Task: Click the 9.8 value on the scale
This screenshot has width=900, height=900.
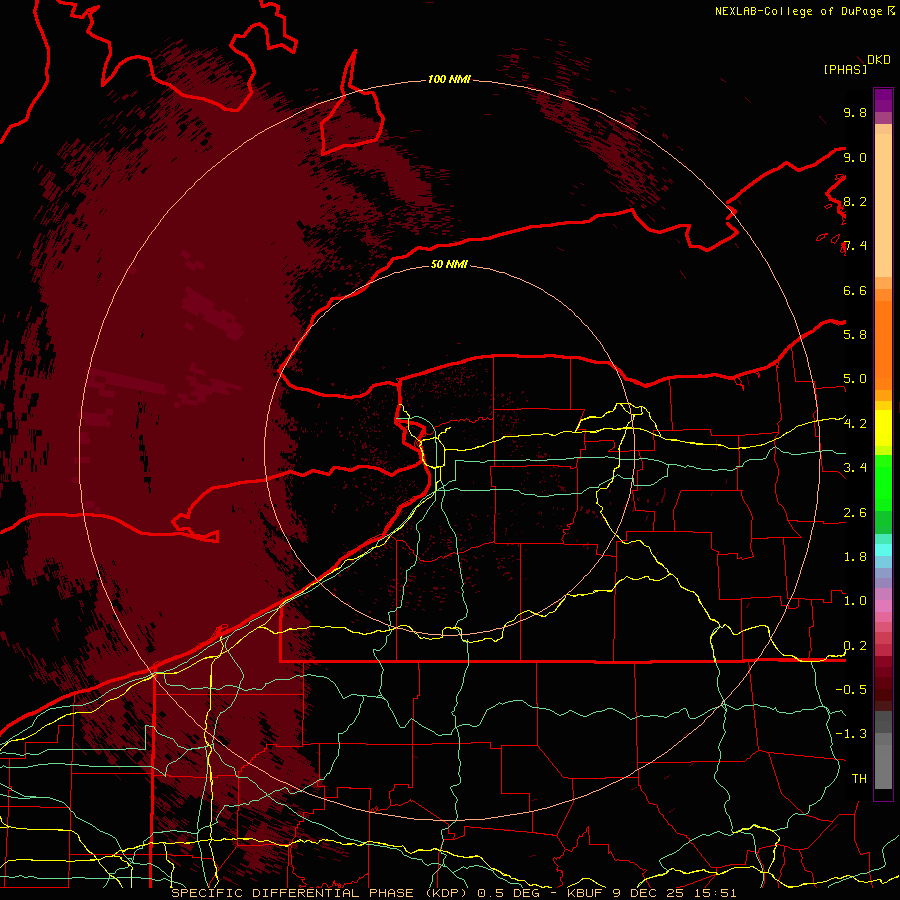Action: pos(855,112)
